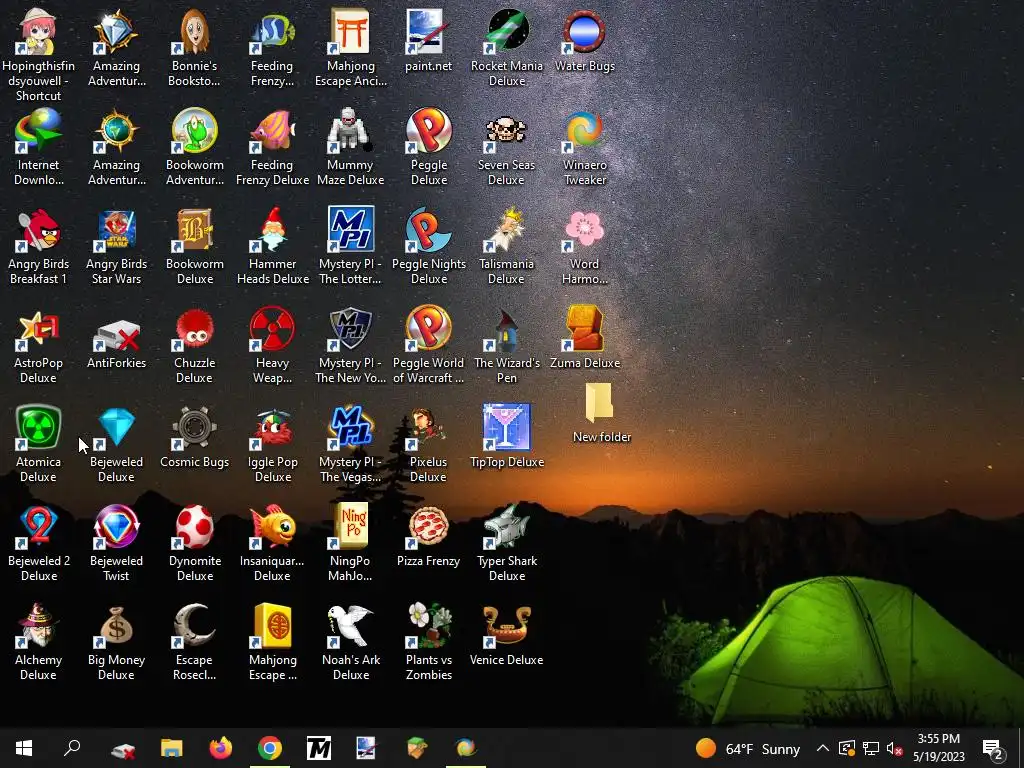Open the notification center
This screenshot has height=768, width=1024.
(993, 748)
